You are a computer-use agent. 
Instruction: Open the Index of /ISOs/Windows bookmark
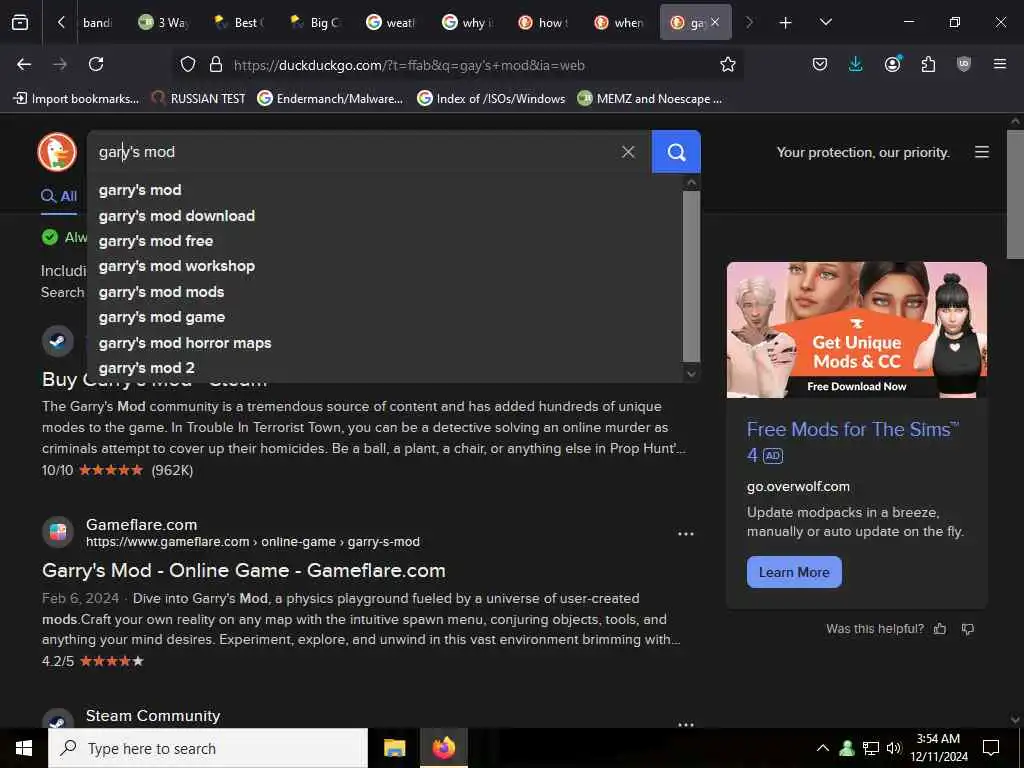[491, 99]
